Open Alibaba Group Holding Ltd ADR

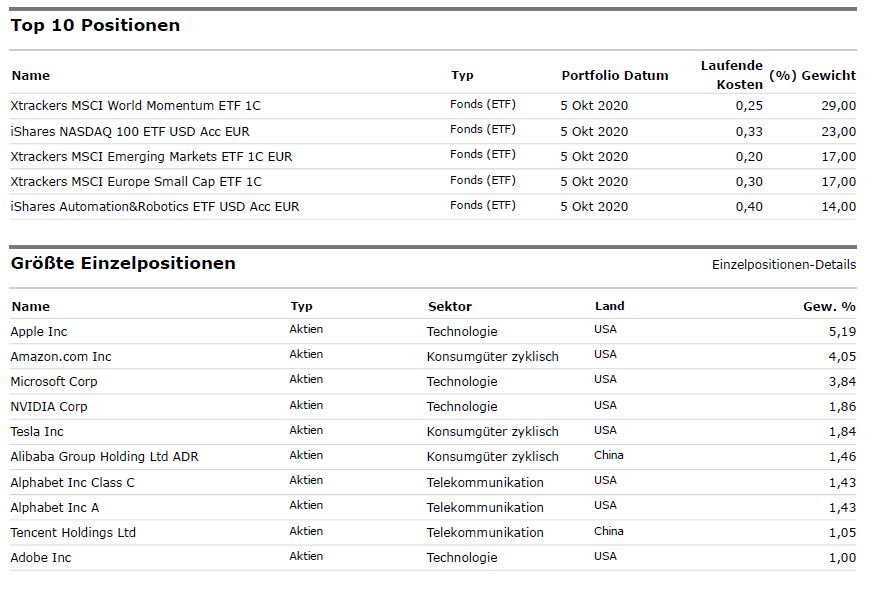(104, 456)
